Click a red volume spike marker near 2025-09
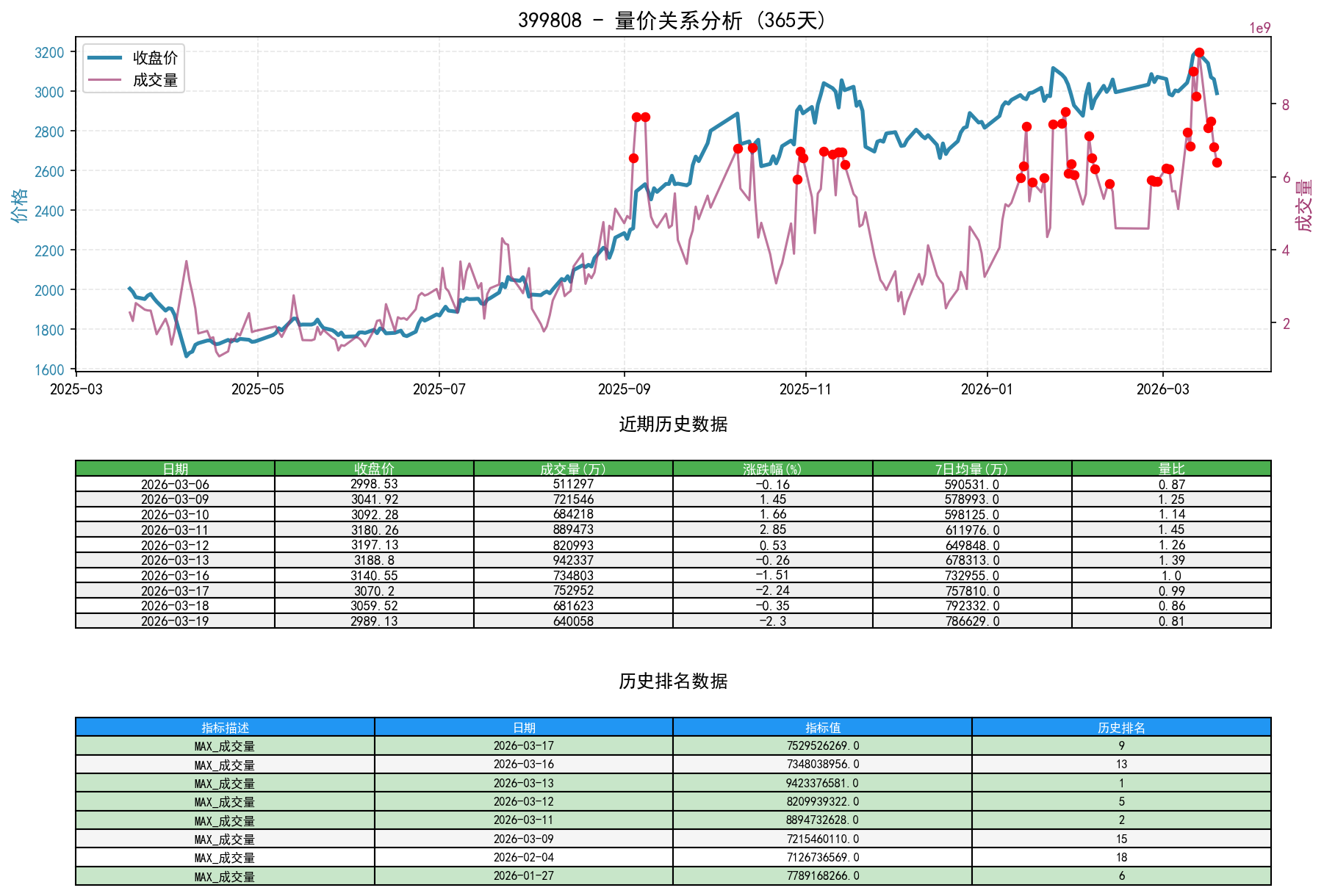 coord(636,118)
